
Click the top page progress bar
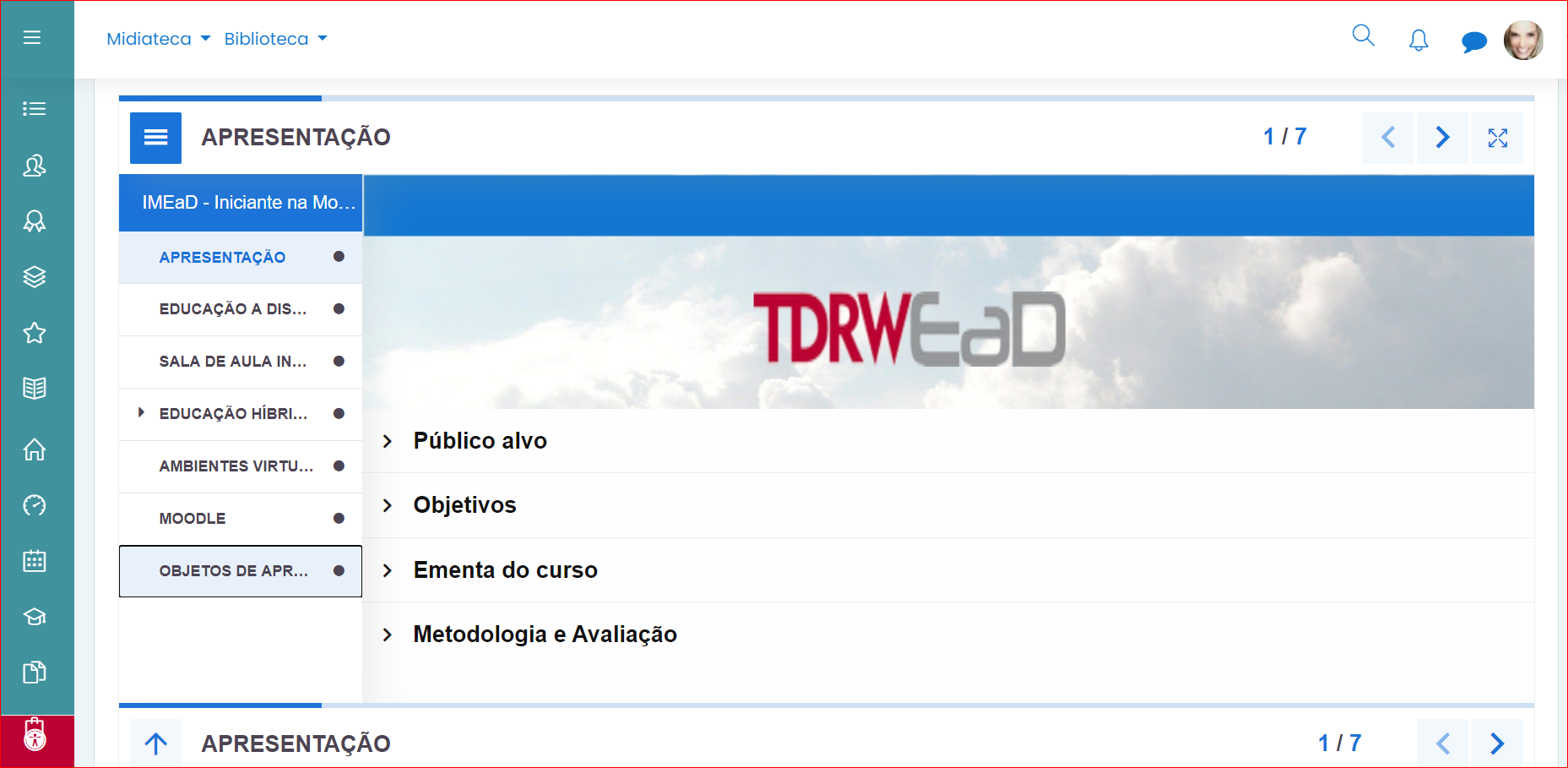(827, 98)
